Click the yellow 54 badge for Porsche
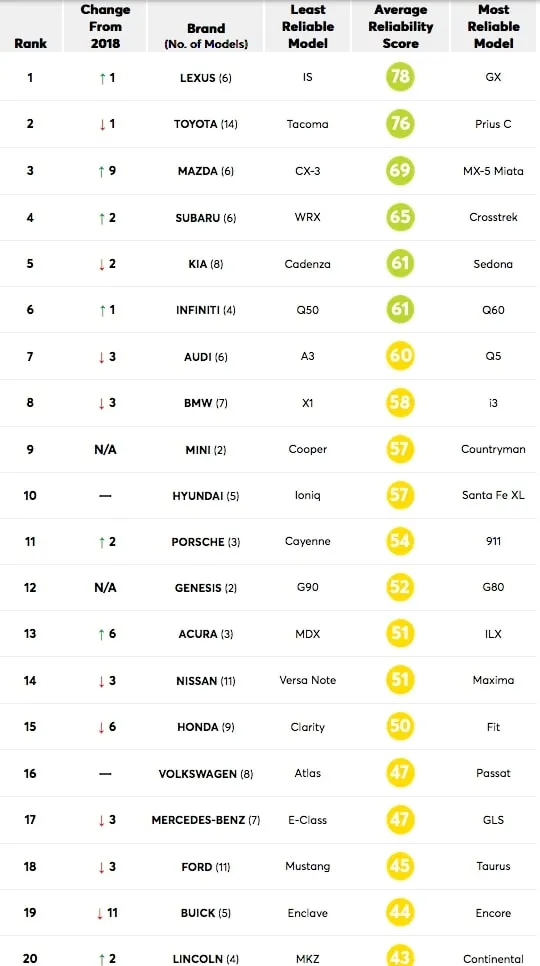The height and width of the screenshot is (966, 540). point(400,541)
